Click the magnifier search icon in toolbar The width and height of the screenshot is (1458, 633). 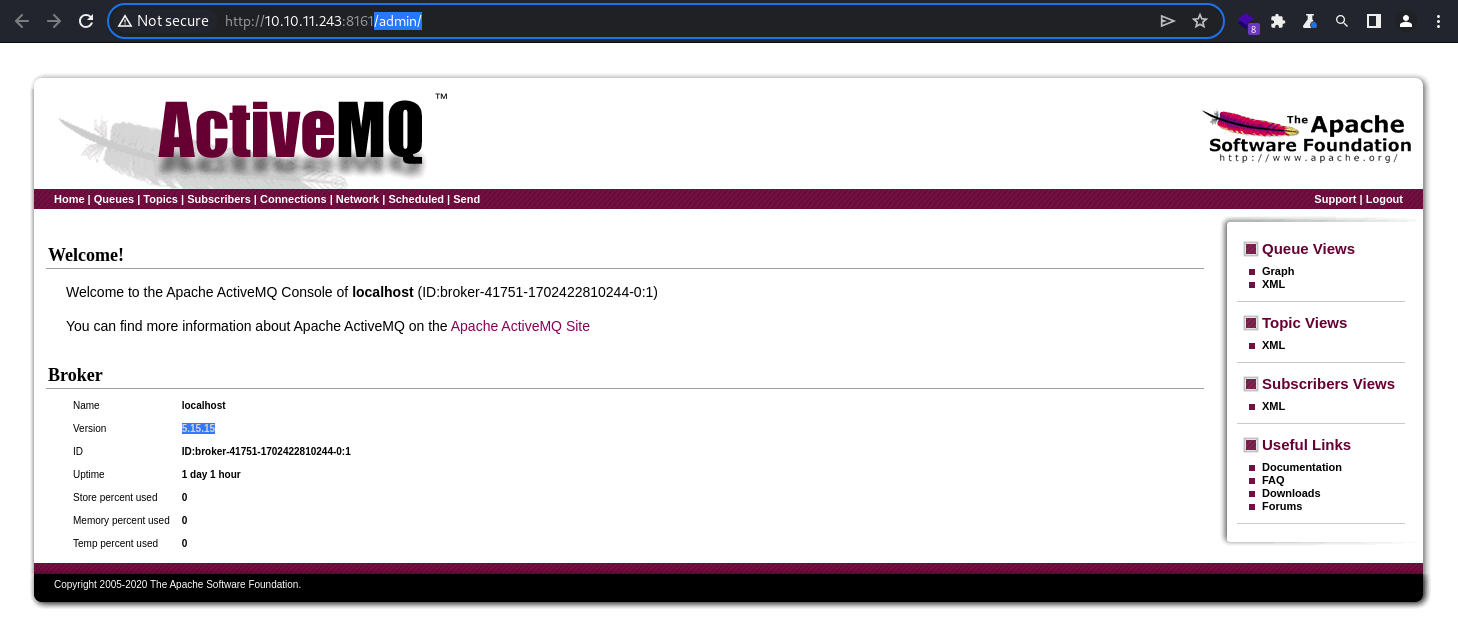[1342, 21]
